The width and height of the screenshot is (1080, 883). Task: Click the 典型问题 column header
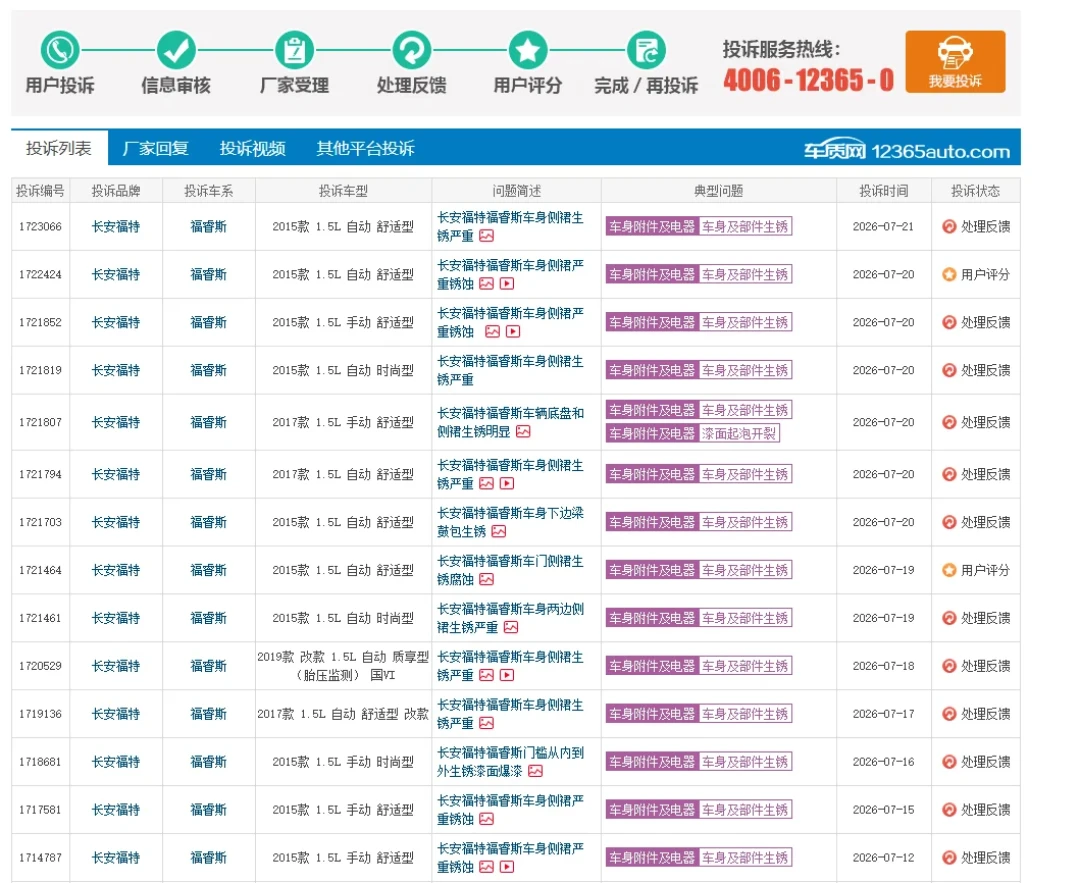click(718, 191)
